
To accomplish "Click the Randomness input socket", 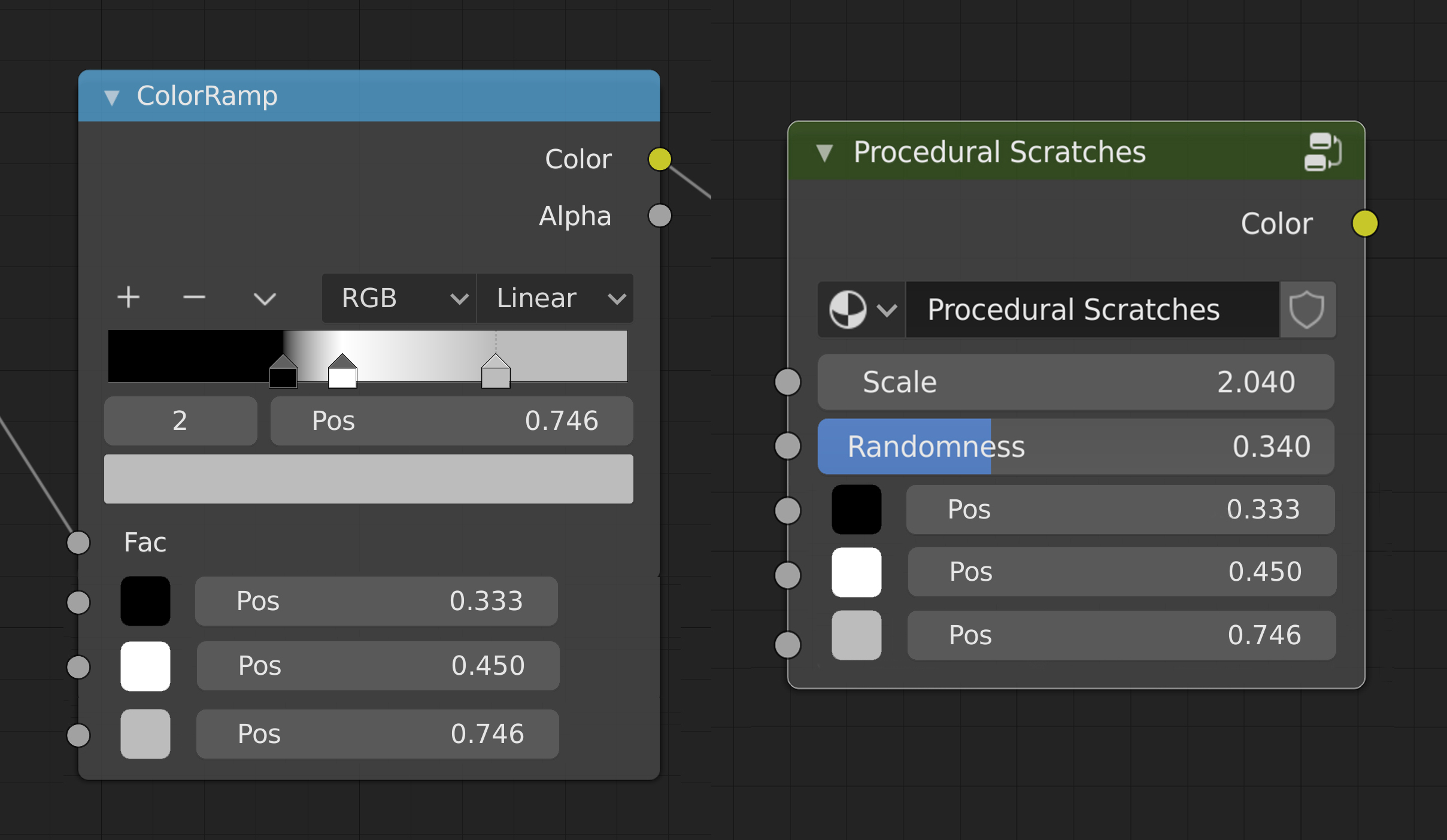I will coord(788,446).
